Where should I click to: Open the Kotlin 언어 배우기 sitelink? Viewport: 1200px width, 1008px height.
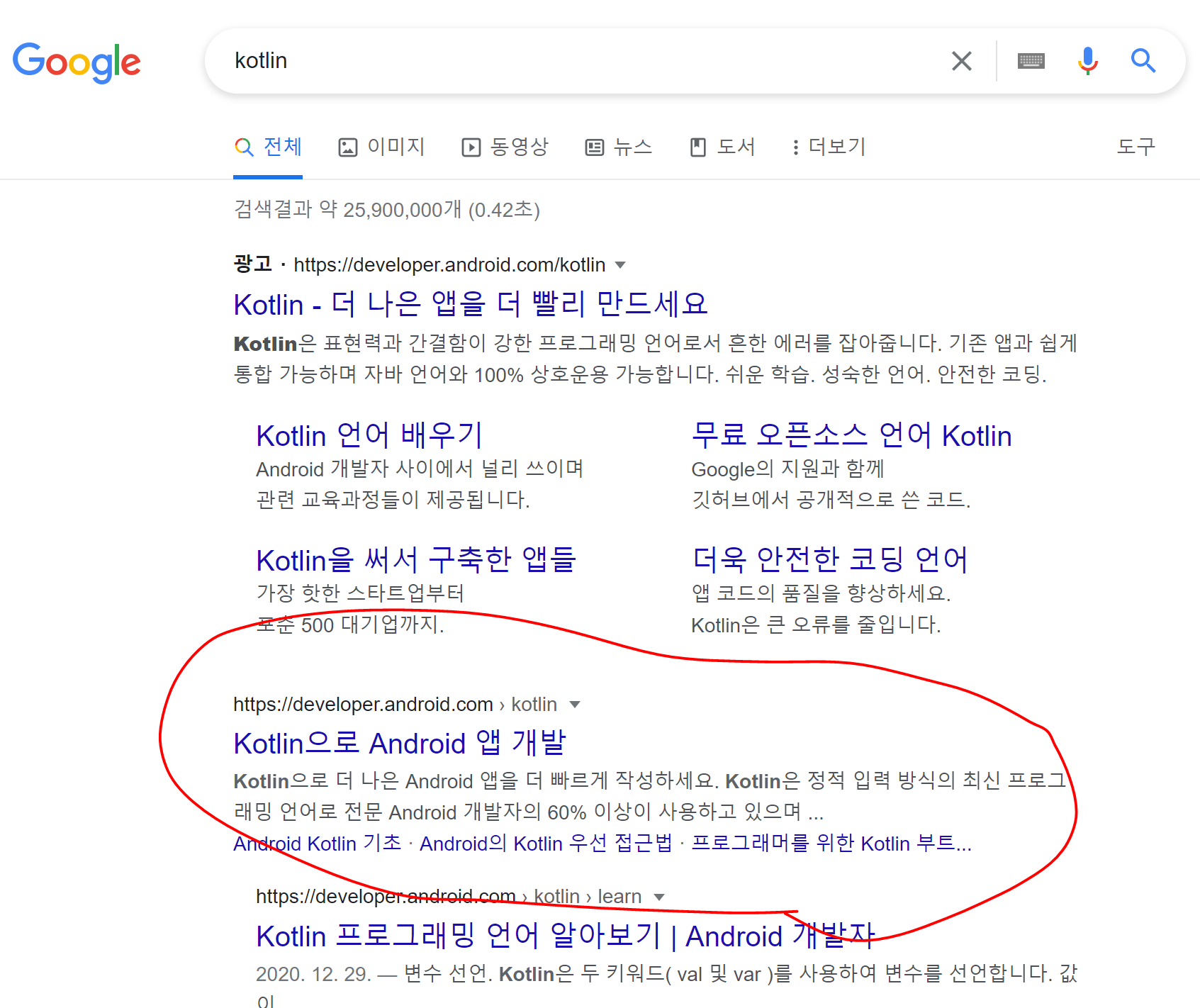pyautogui.click(x=369, y=435)
